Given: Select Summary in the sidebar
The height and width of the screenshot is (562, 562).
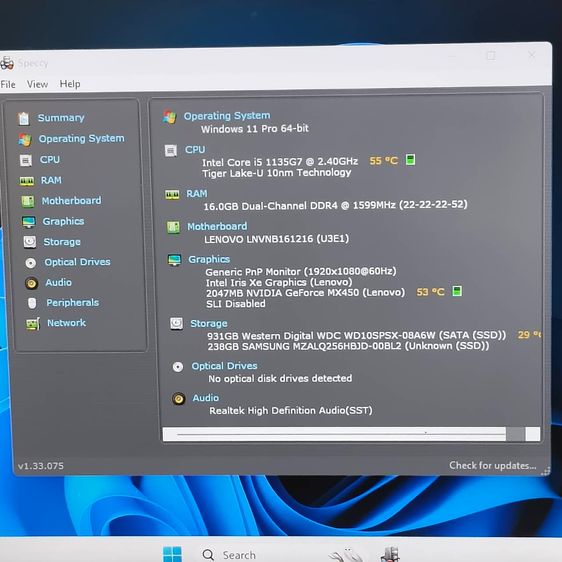Looking at the screenshot, I should pyautogui.click(x=61, y=118).
